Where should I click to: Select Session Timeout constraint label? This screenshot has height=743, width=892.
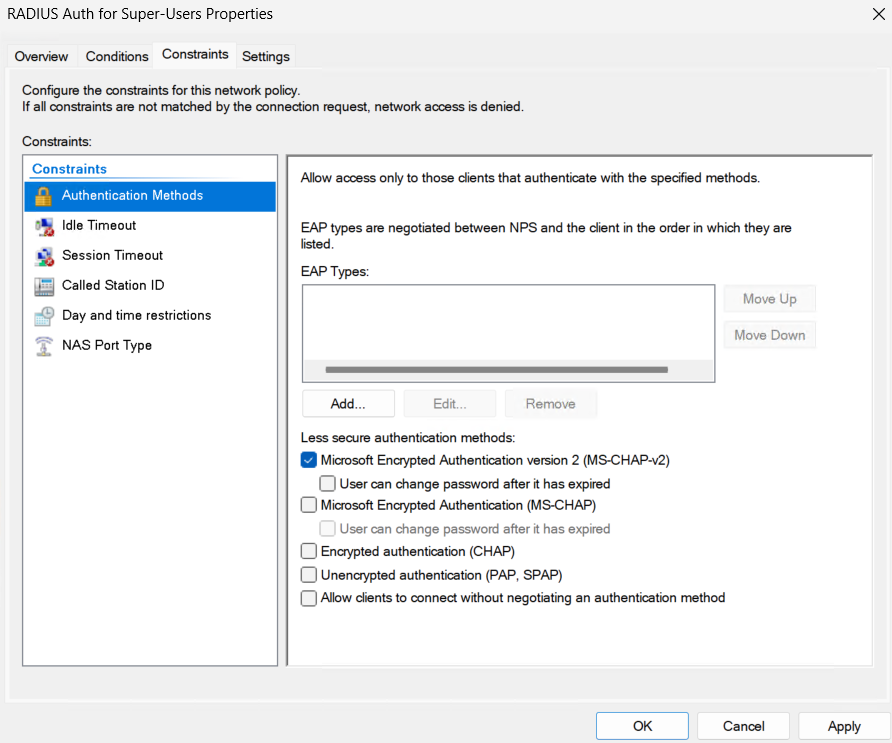click(x=113, y=255)
